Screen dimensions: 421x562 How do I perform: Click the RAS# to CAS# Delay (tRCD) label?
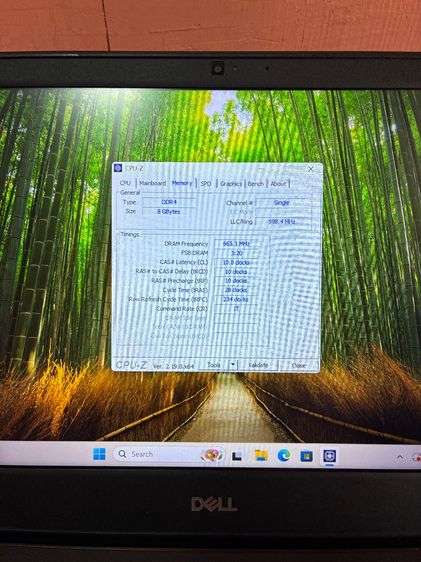point(172,271)
